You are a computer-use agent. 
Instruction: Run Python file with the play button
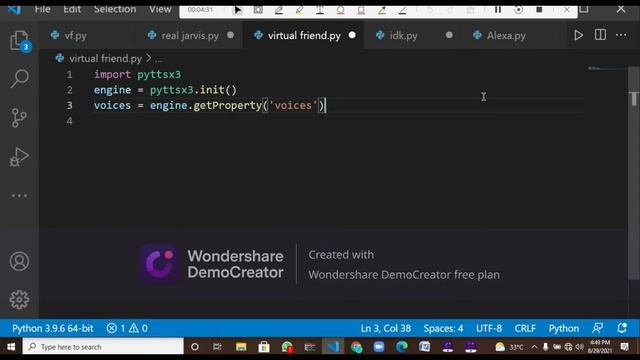click(578, 35)
